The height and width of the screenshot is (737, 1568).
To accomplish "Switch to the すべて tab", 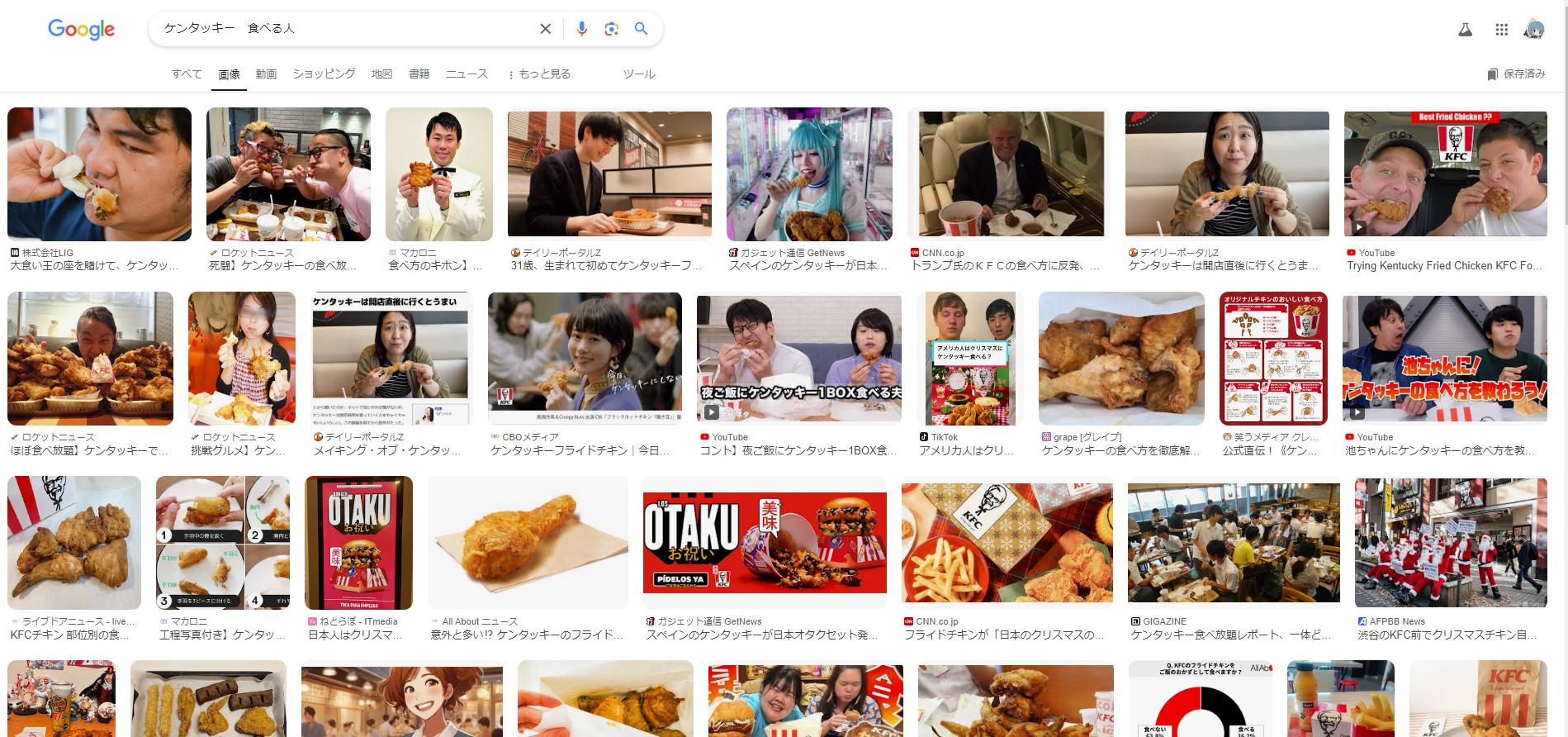I will (187, 74).
